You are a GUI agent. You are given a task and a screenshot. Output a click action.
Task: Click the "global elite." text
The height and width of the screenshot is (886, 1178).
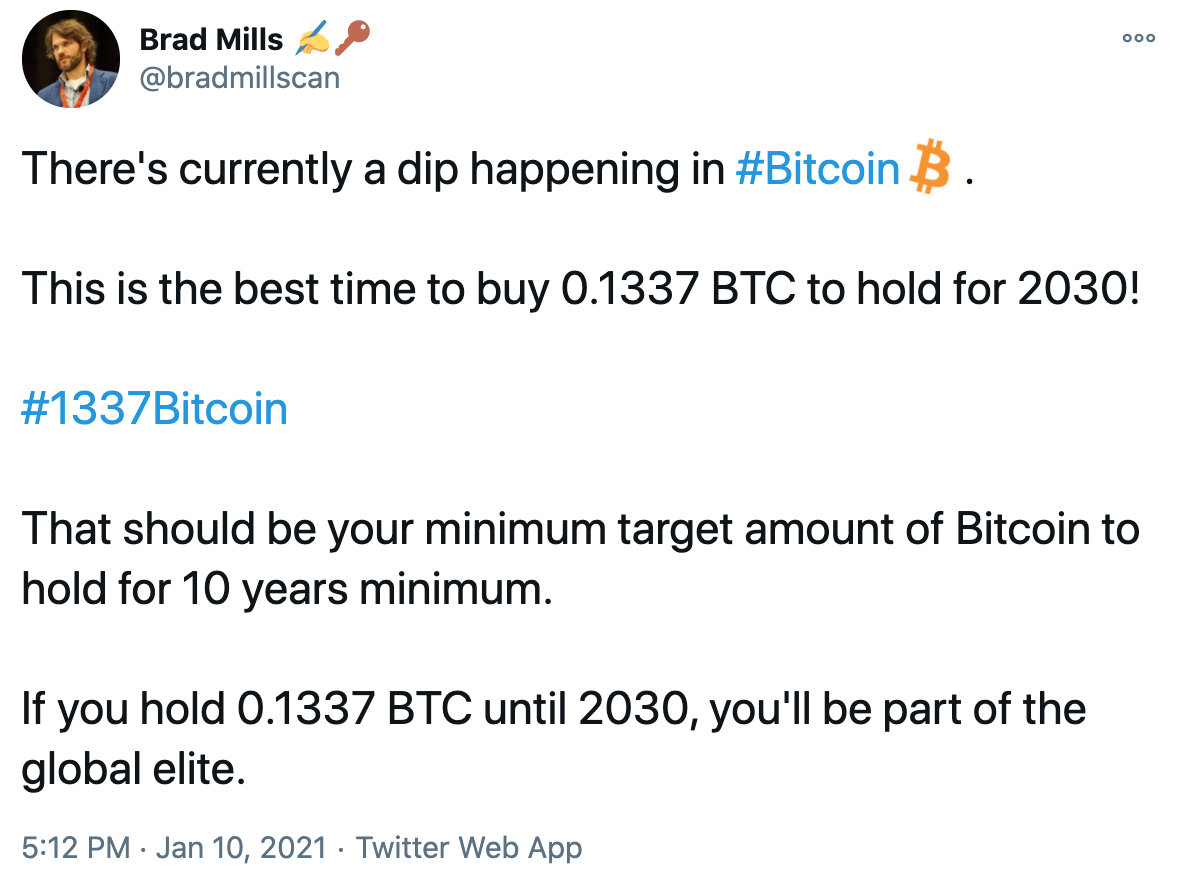[x=132, y=769]
